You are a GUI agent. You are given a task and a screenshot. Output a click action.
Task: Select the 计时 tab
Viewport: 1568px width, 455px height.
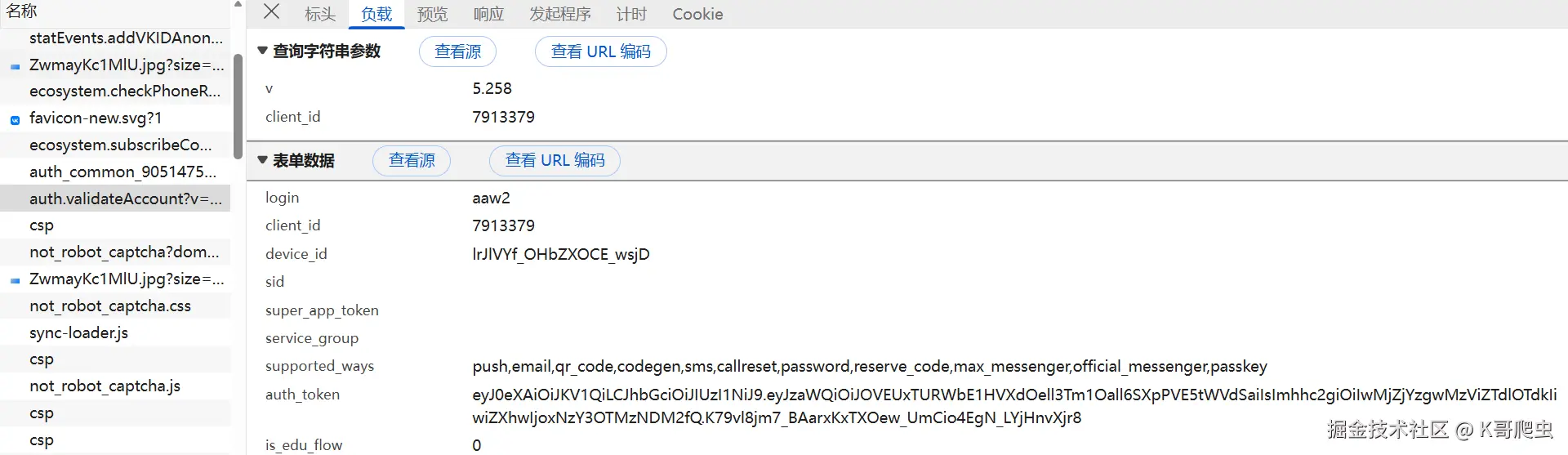point(630,14)
